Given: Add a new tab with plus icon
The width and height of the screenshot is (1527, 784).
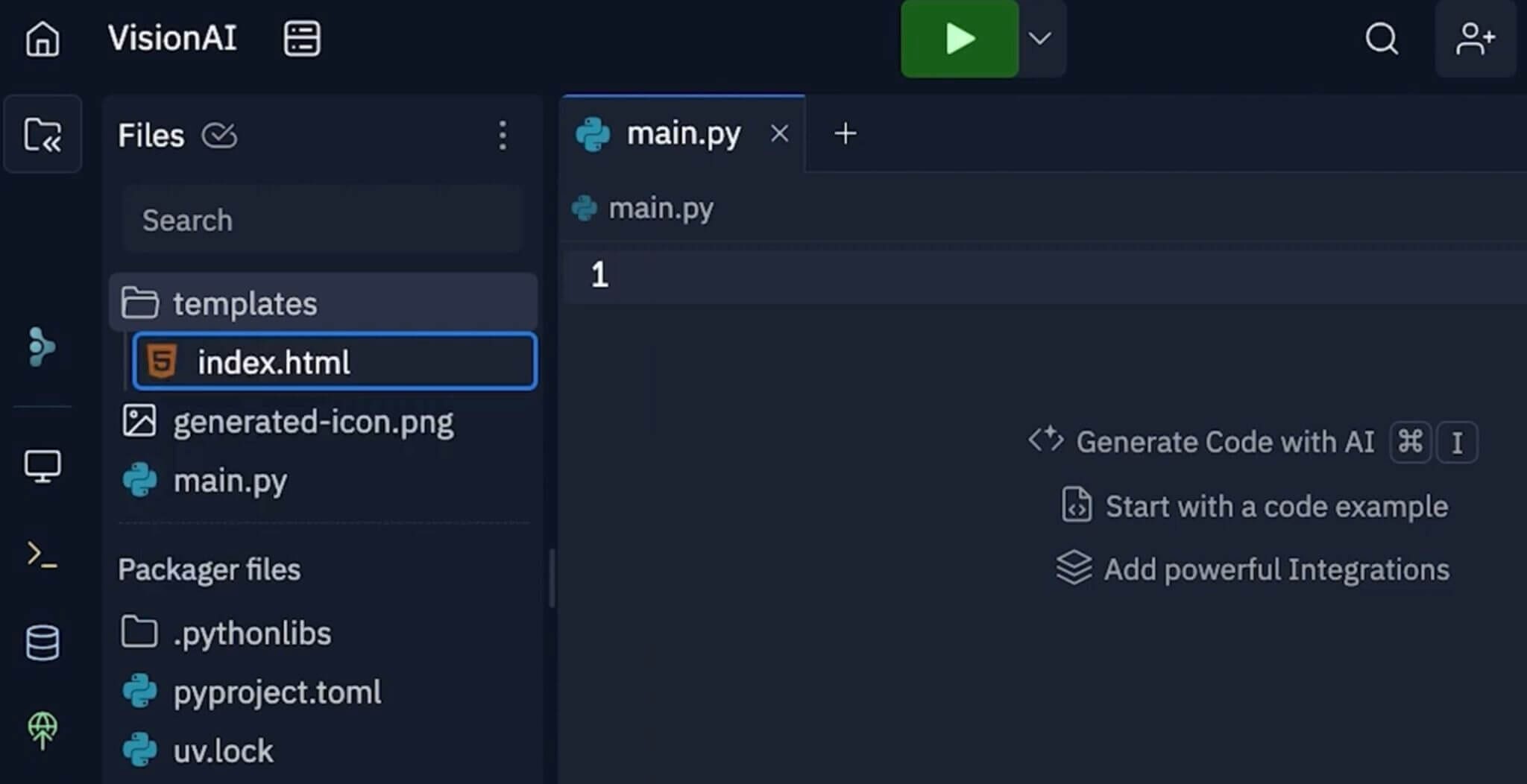Looking at the screenshot, I should (845, 134).
